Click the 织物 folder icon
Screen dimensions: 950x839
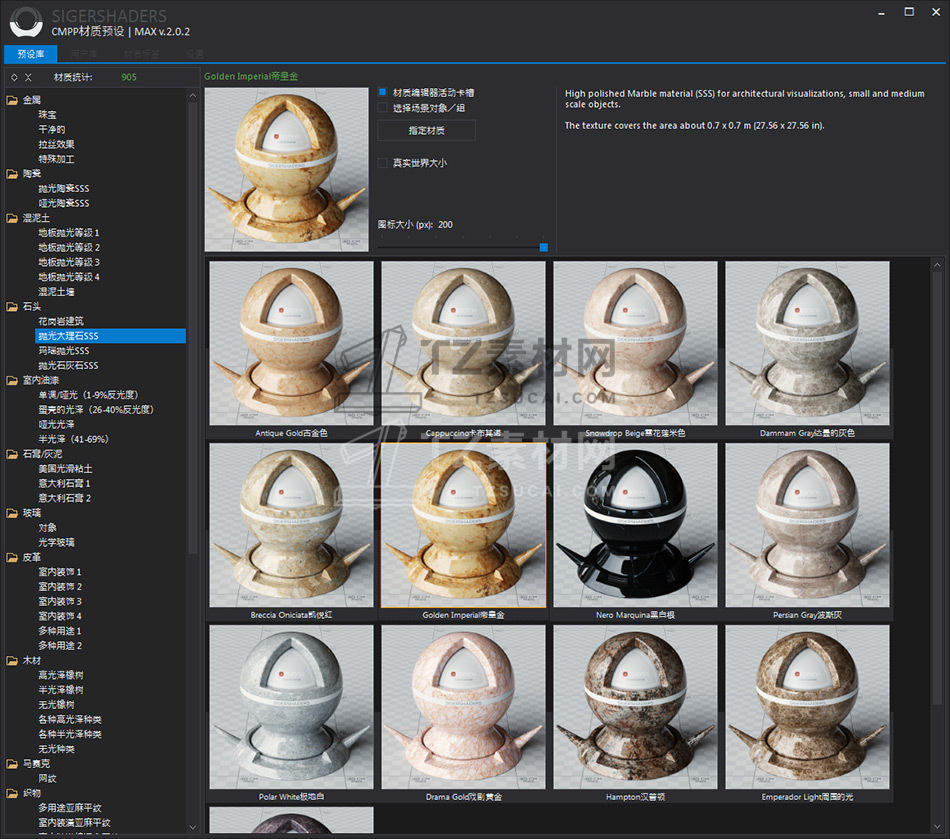click(12, 793)
